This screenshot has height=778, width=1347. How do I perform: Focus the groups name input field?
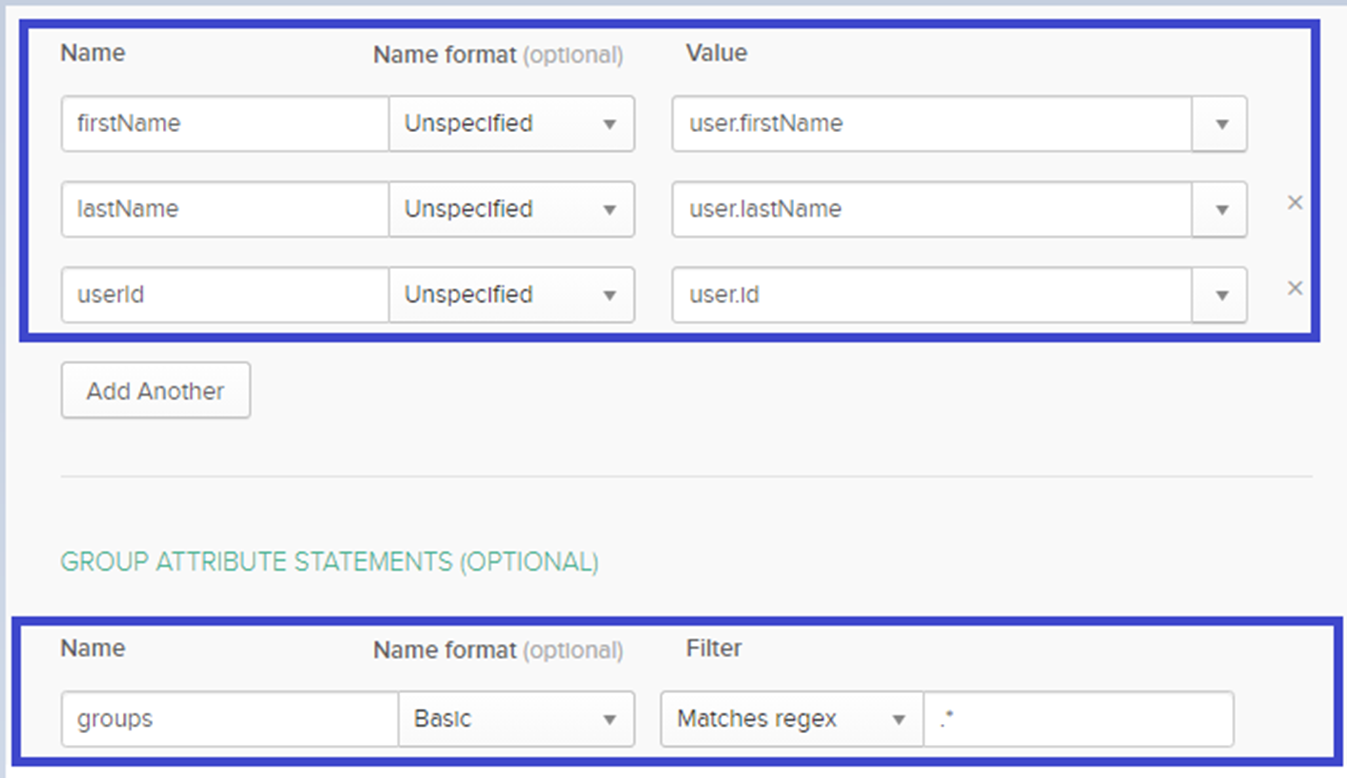230,719
